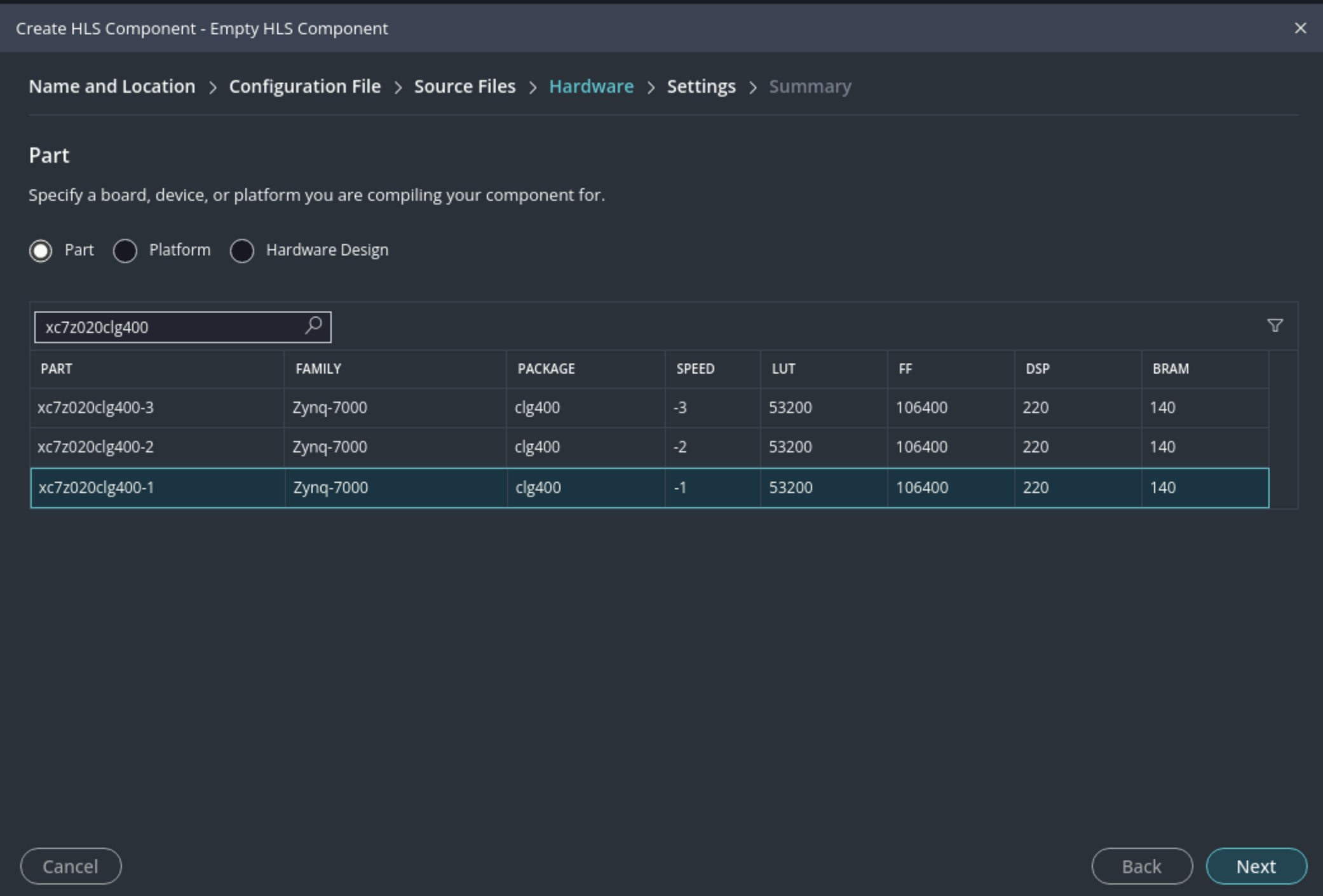Image resolution: width=1323 pixels, height=896 pixels.
Task: Click clg400 package in the xc7z020clg400-1 row
Action: click(x=586, y=488)
